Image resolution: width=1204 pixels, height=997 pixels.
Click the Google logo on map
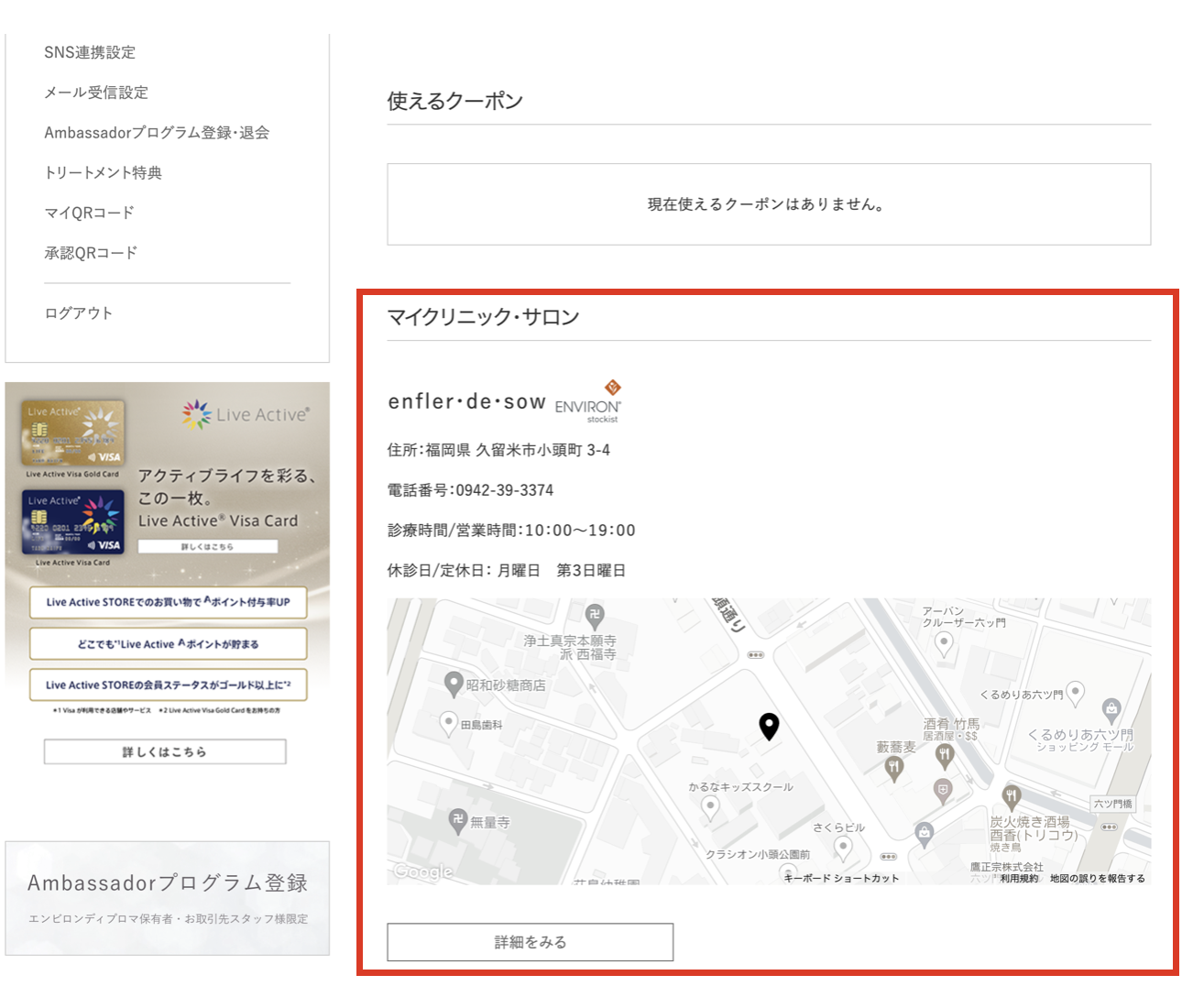(423, 871)
